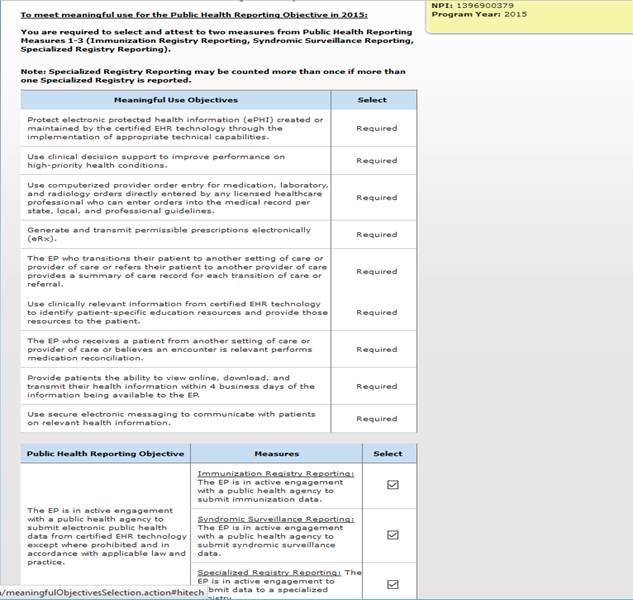Click Required for patient-specific education resources row
Viewport: 633px width, 600px height.
[376, 312]
